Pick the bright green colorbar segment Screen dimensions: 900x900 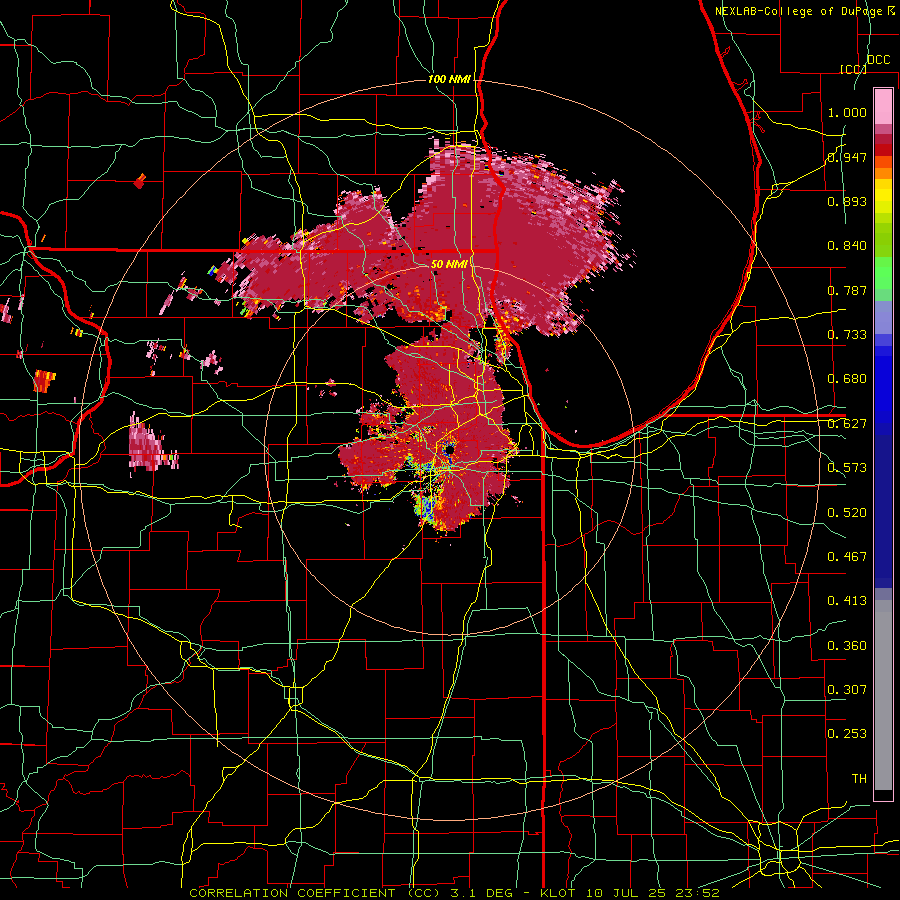pyautogui.click(x=883, y=273)
